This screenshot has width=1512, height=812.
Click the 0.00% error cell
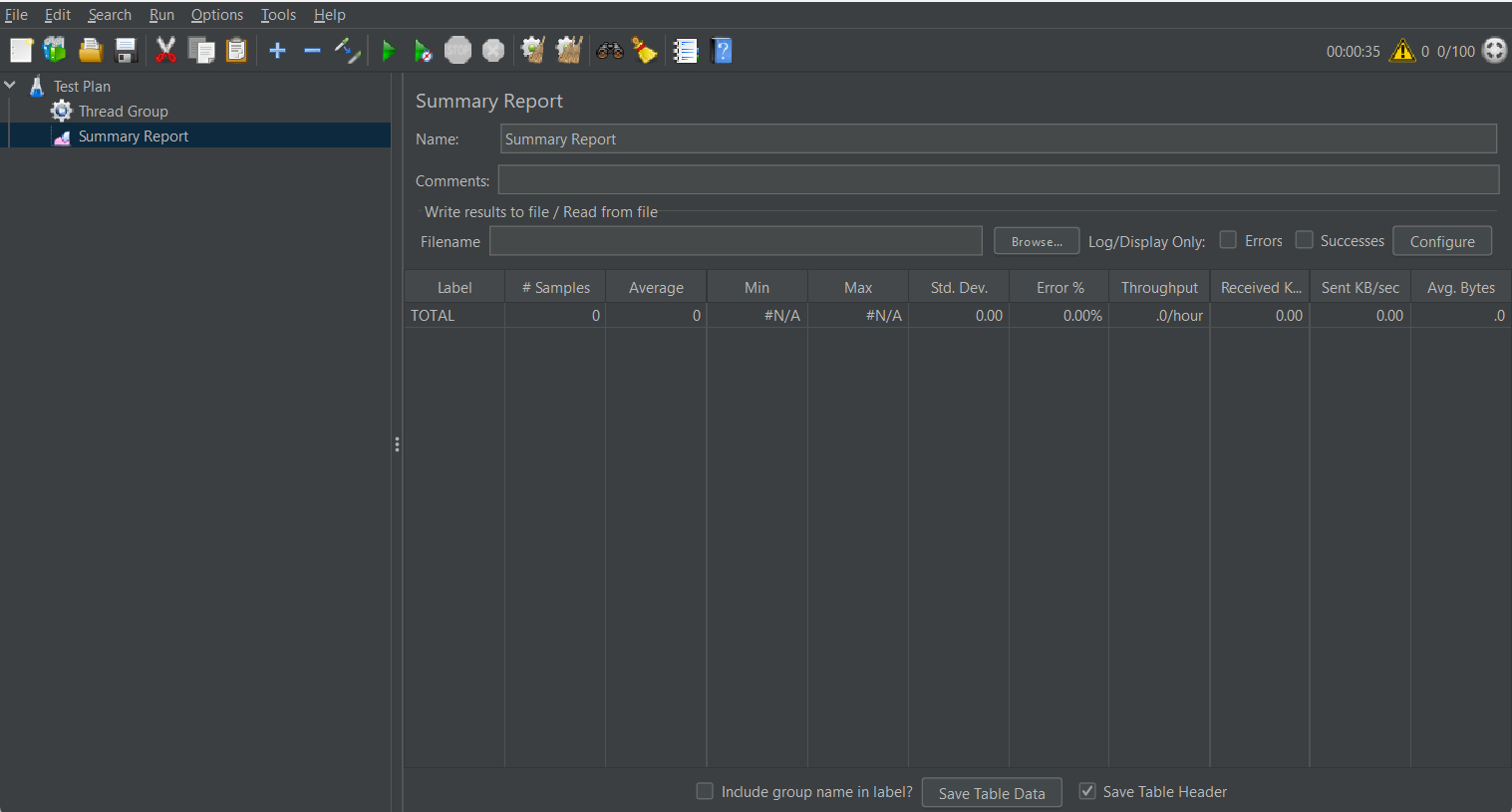tap(1059, 315)
